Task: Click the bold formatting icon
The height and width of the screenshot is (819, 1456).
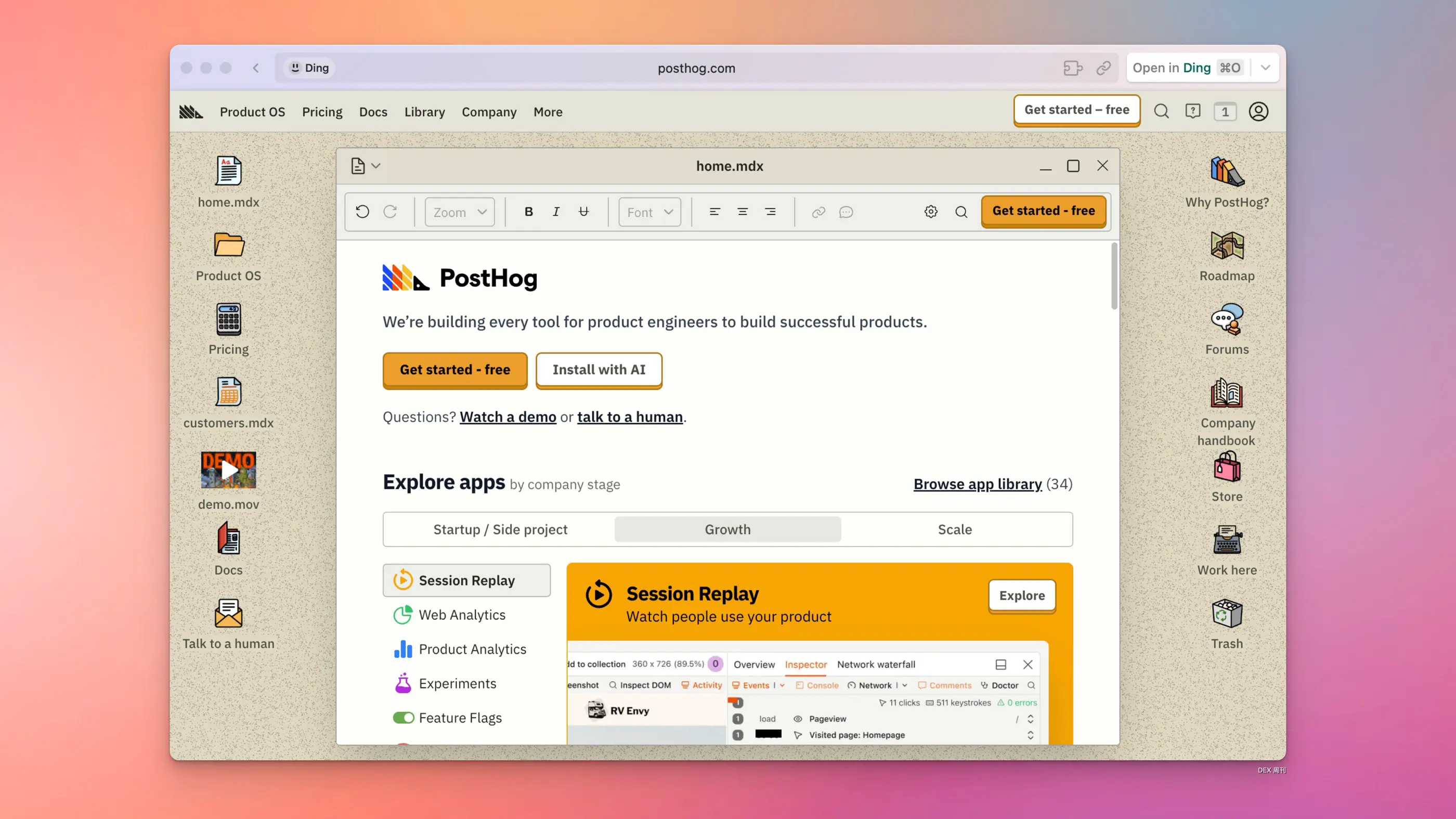Action: [x=528, y=212]
